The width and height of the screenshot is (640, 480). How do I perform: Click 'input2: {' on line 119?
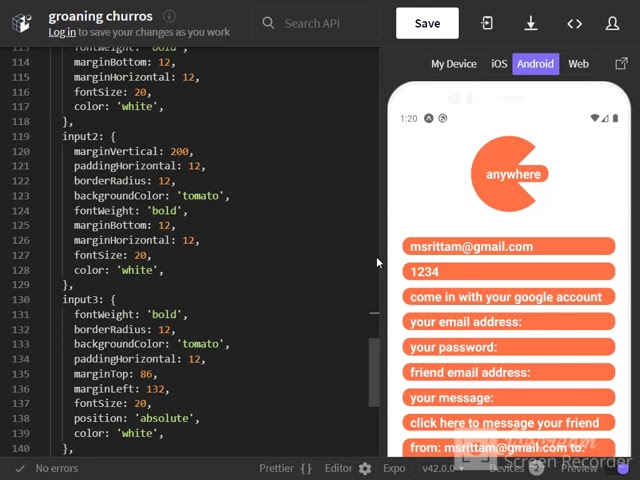[89, 136]
